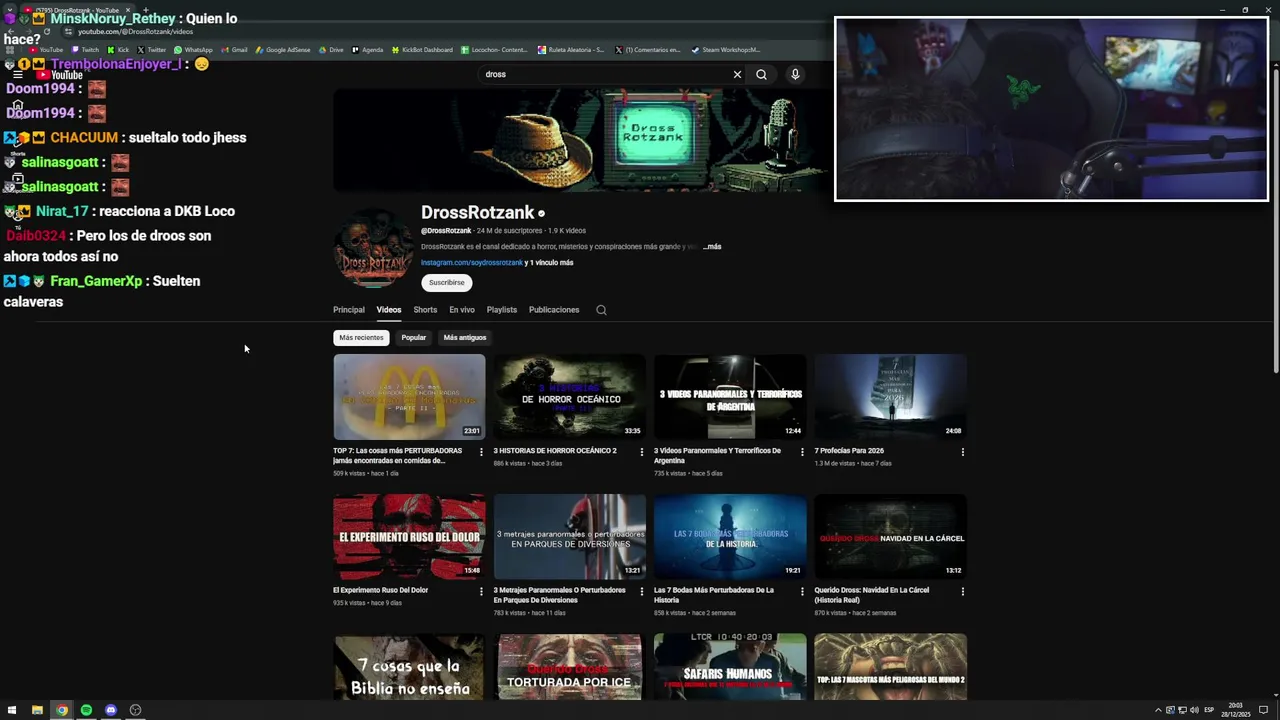Open the instagram.com/soydrossrotzank link
This screenshot has height=720, width=1280.
472,263
